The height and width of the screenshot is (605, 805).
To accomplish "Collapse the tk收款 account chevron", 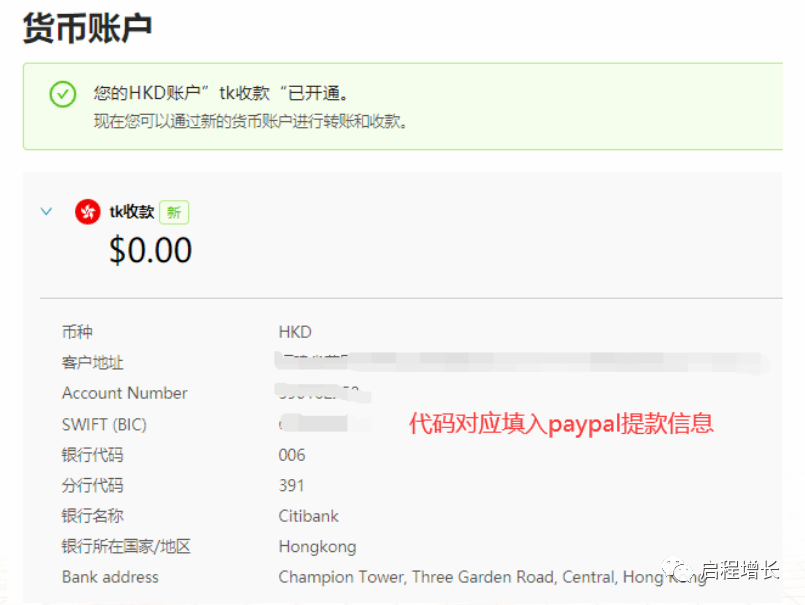I will coord(46,212).
